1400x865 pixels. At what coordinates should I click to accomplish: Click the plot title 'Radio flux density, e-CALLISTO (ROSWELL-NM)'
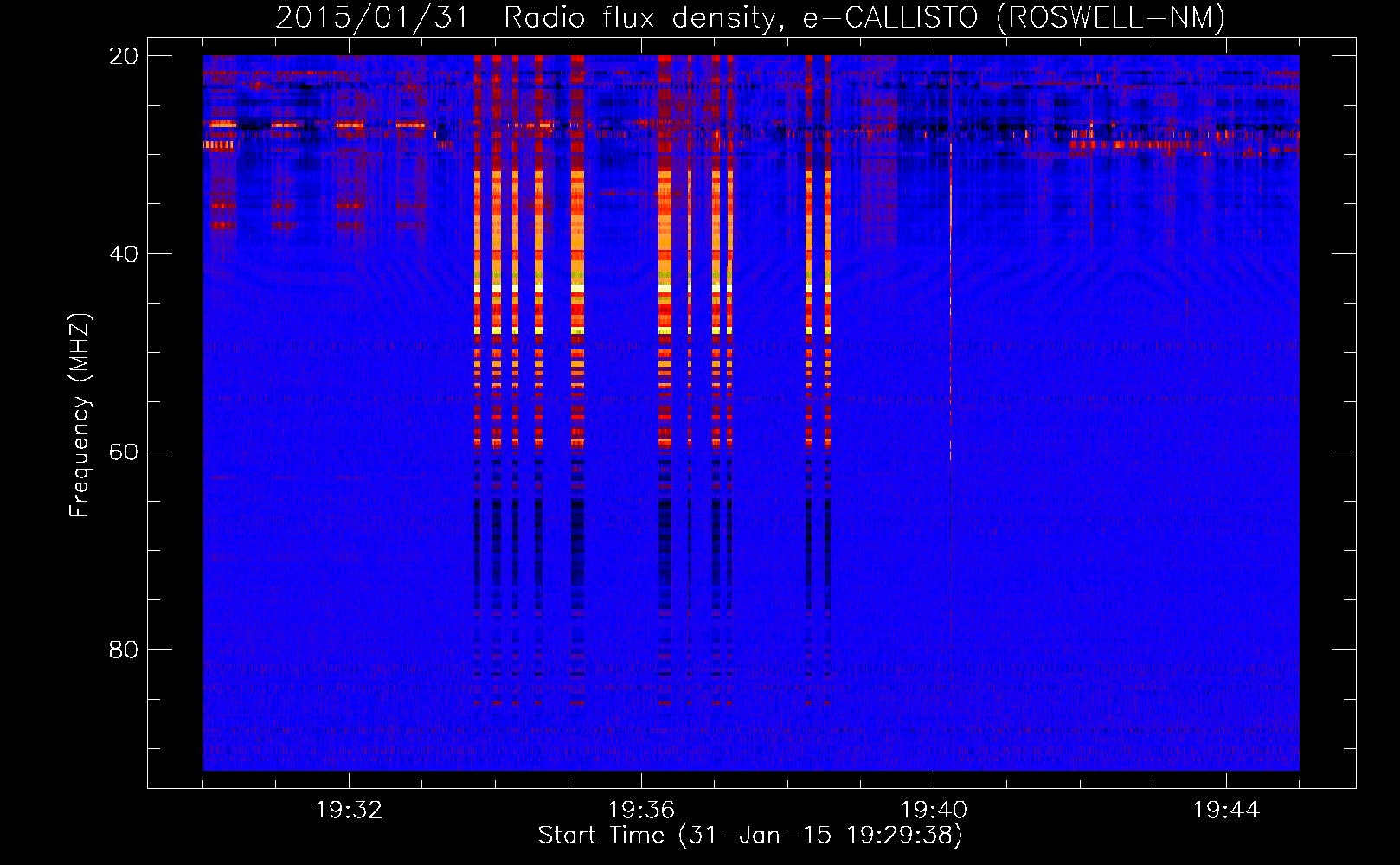pyautogui.click(x=864, y=17)
